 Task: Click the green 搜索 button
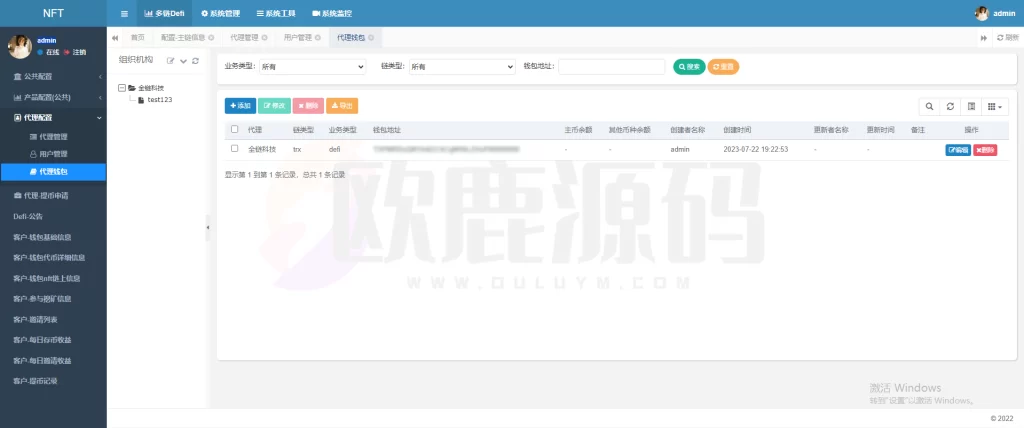point(690,67)
